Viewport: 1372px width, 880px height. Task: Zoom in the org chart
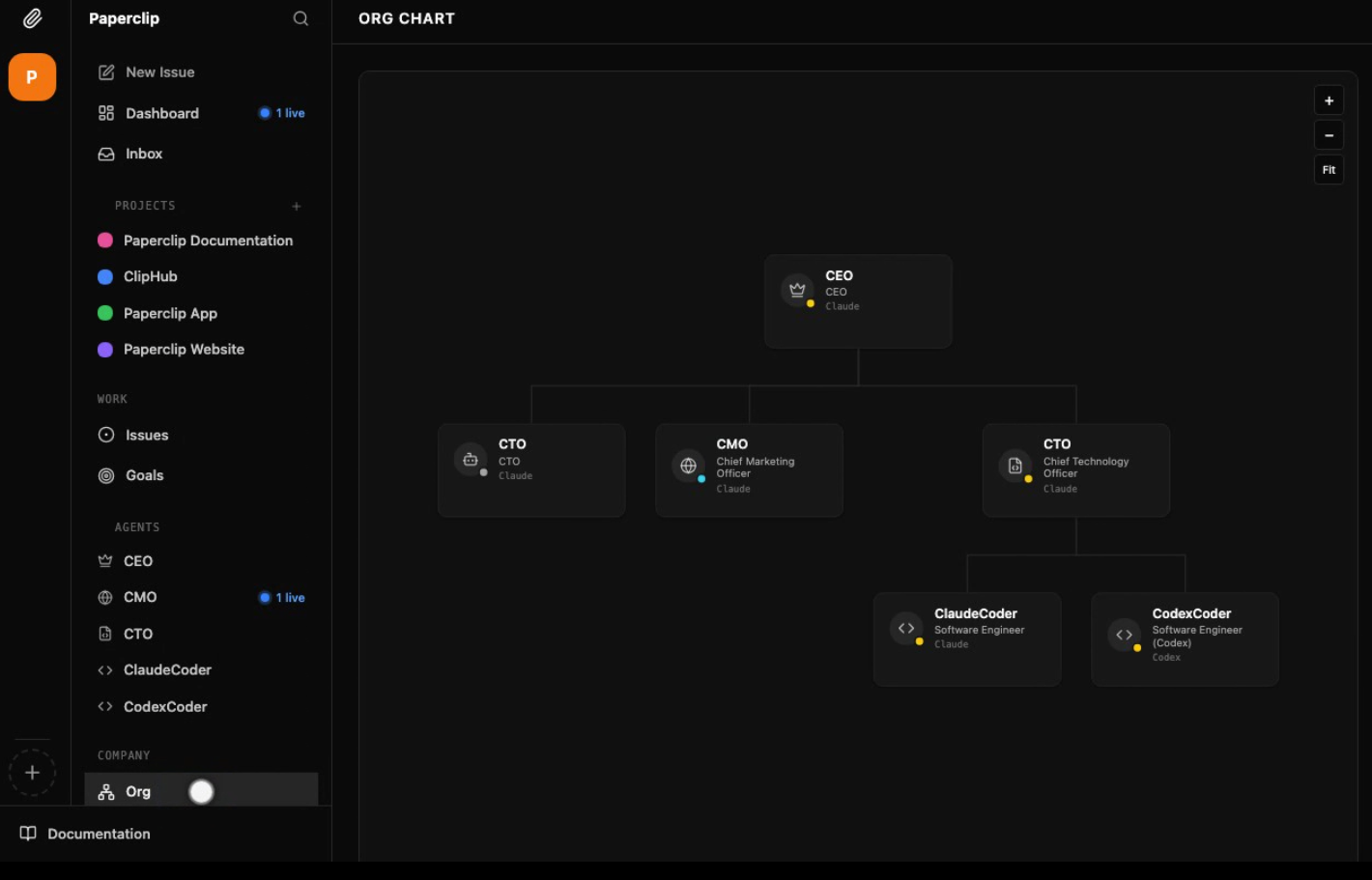[x=1329, y=100]
